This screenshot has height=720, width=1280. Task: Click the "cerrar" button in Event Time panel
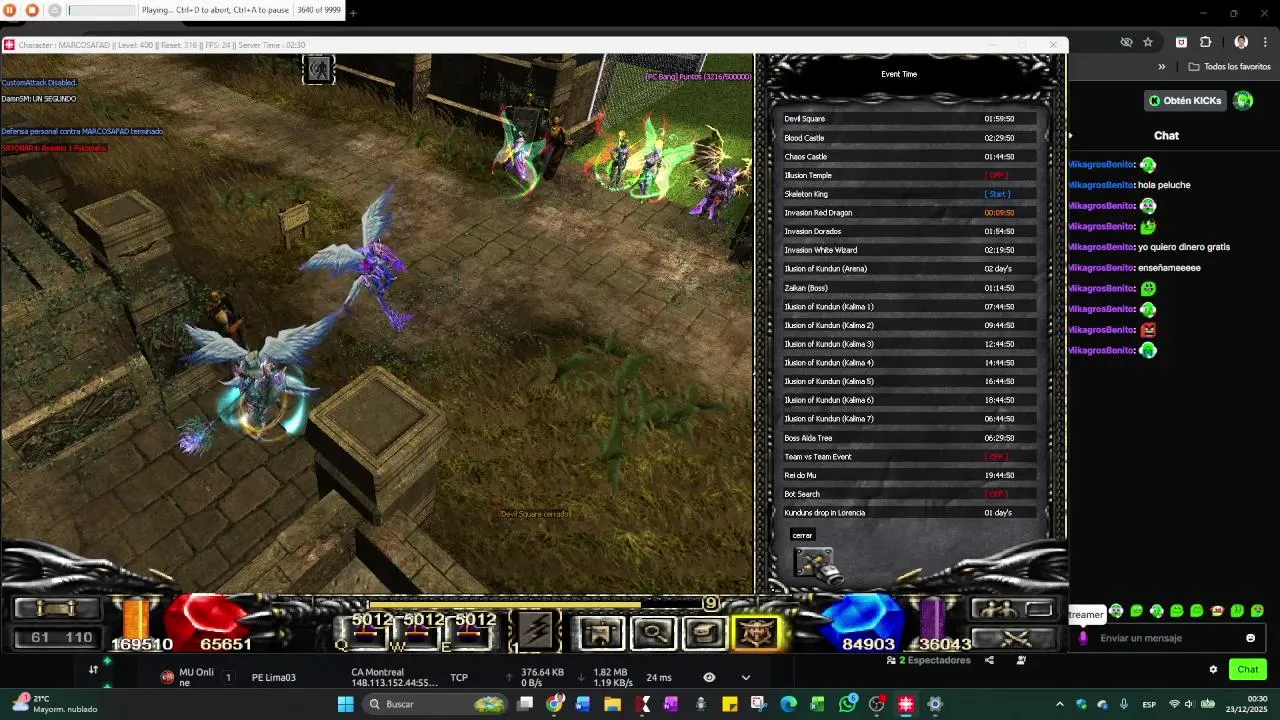tap(802, 535)
